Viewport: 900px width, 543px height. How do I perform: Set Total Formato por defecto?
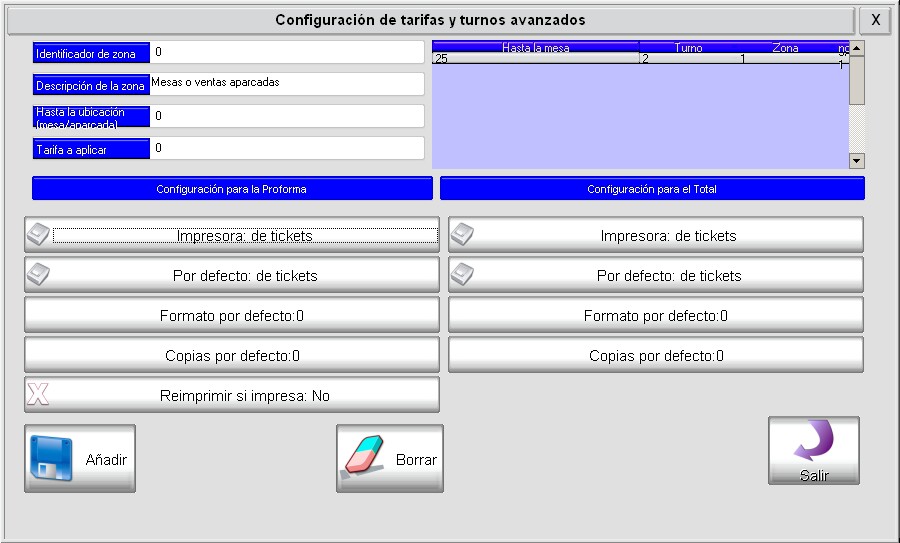[x=656, y=315]
